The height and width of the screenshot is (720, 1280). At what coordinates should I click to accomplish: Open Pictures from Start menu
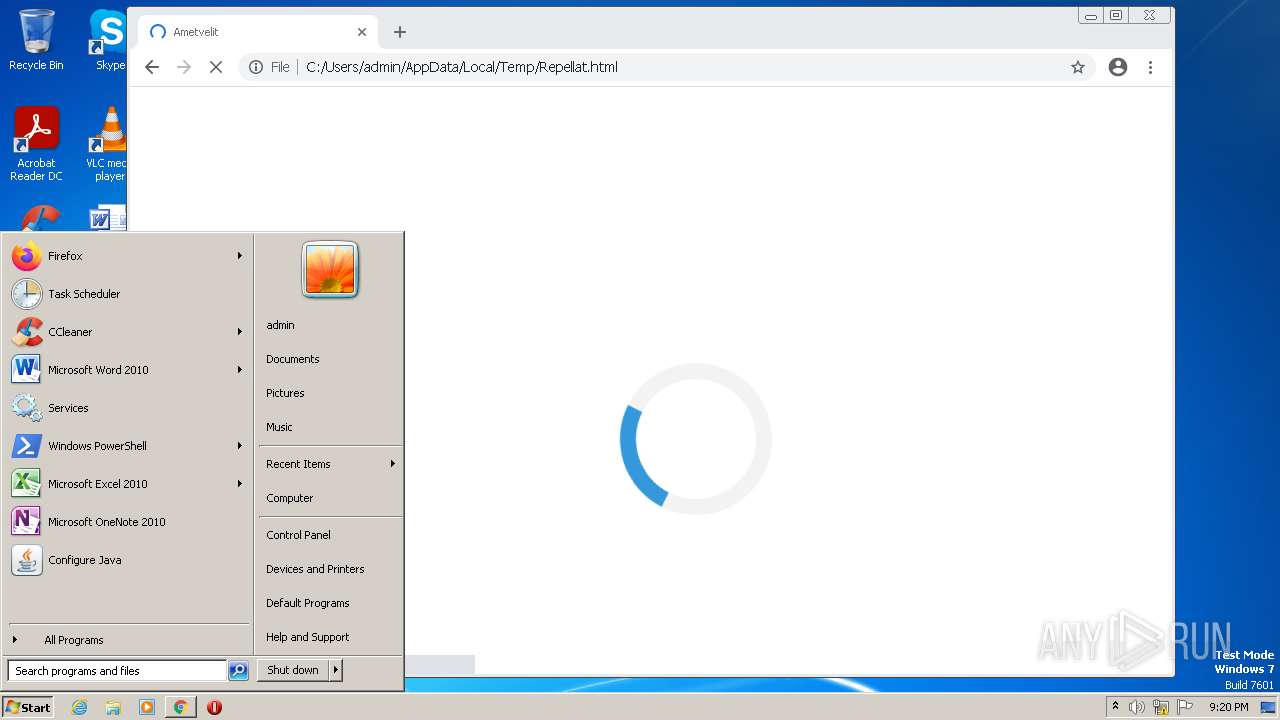330,393
